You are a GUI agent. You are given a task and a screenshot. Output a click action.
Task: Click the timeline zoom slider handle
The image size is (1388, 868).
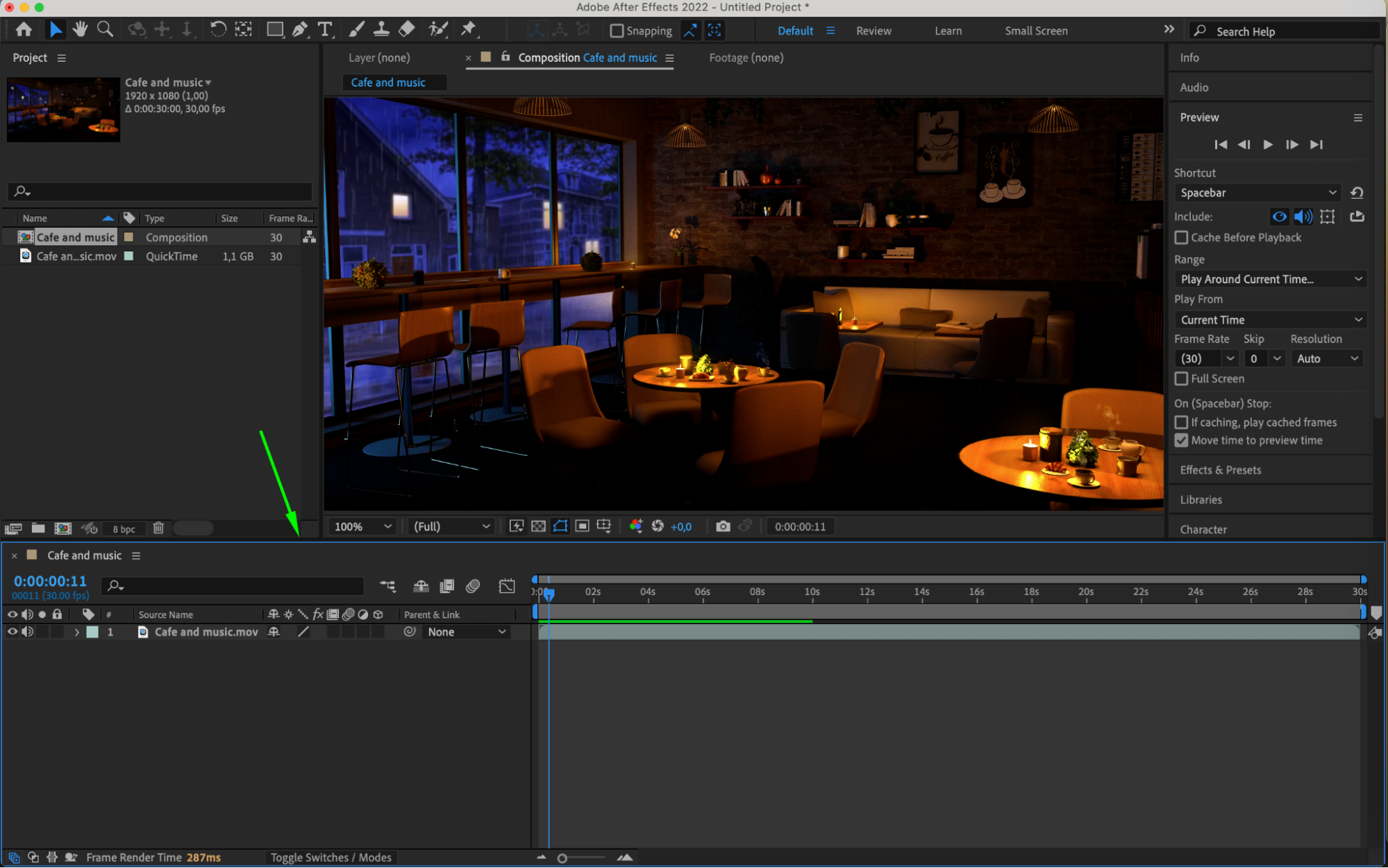tap(562, 858)
